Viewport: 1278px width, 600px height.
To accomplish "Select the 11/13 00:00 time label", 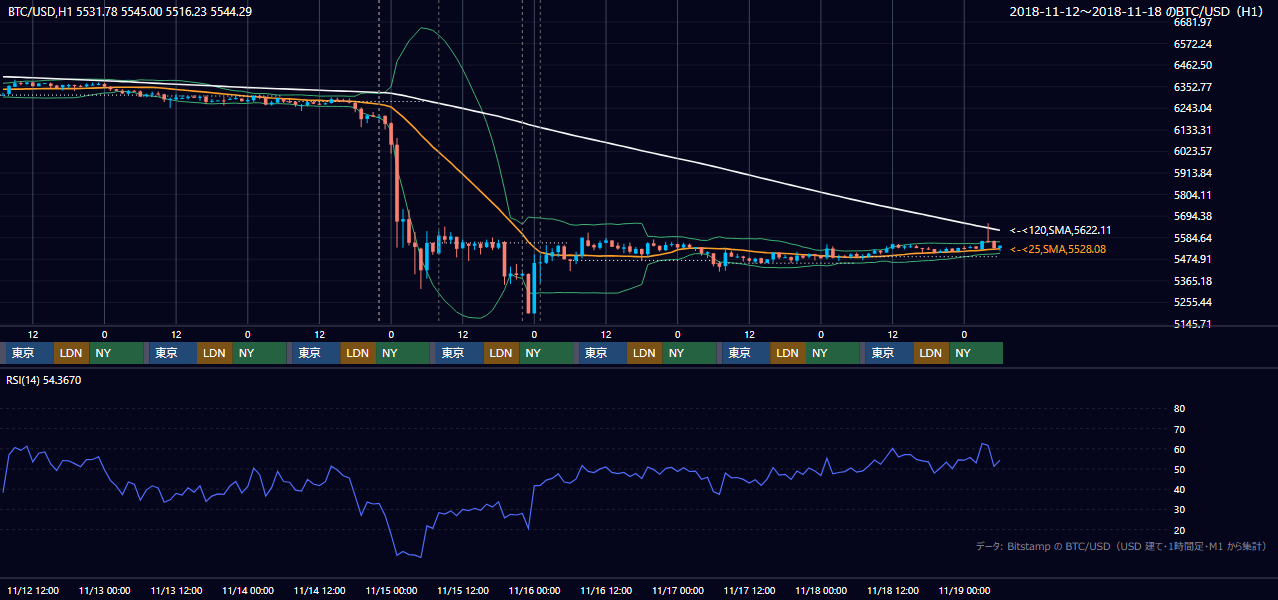I will pyautogui.click(x=105, y=590).
